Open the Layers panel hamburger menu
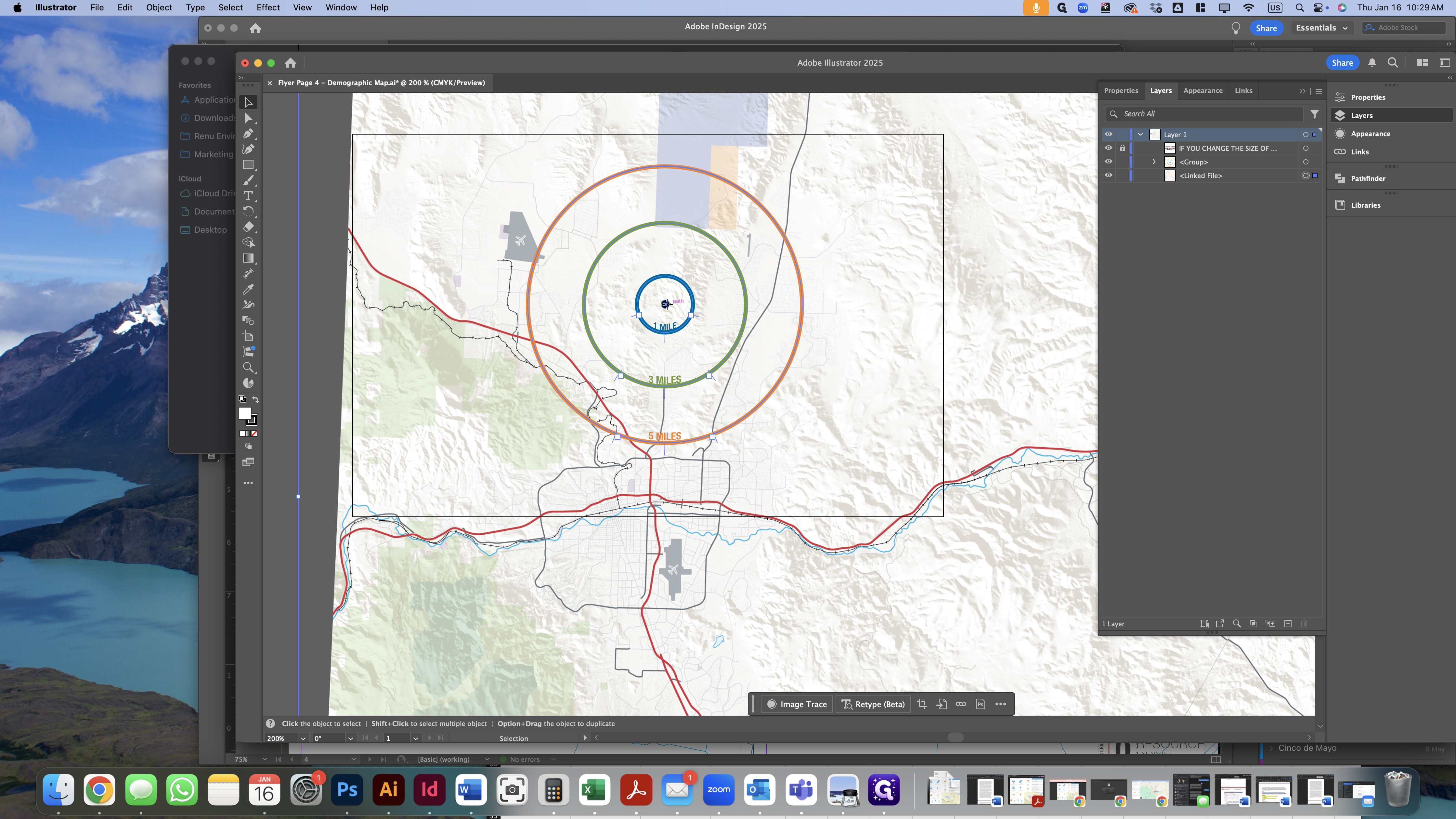Screen dimensions: 1456x819 pos(1319,91)
